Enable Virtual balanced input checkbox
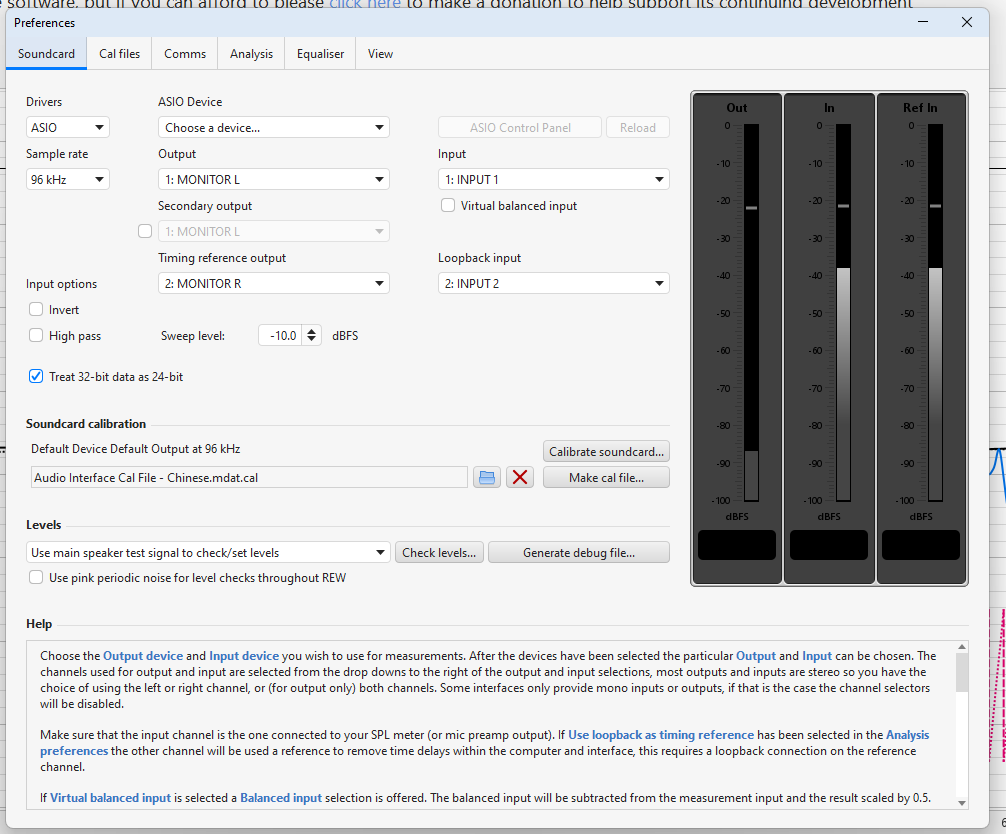Image resolution: width=1006 pixels, height=834 pixels. point(448,205)
